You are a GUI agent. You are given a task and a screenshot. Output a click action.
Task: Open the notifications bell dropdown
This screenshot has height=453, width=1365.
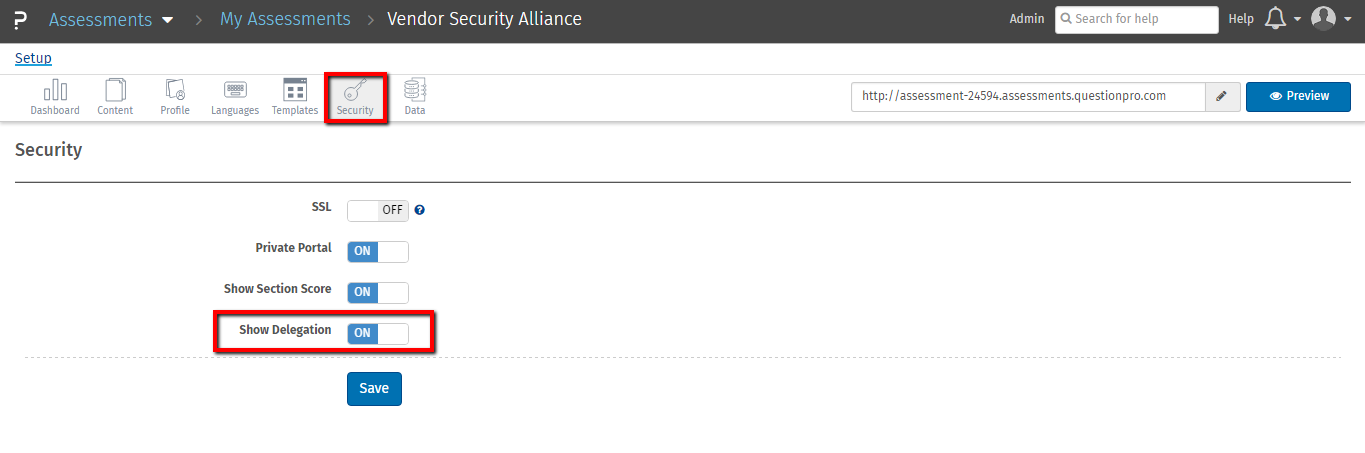coord(1282,19)
